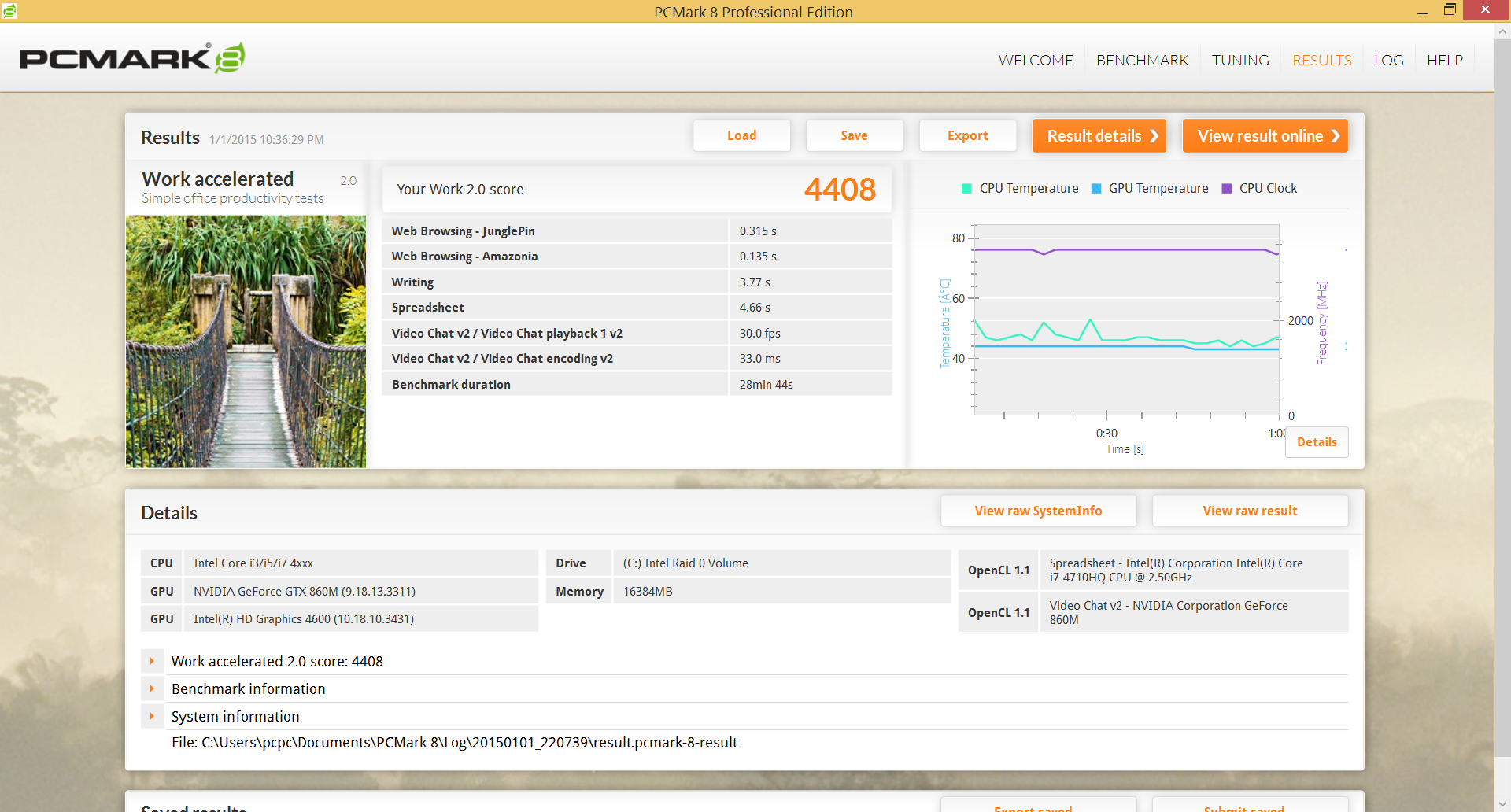Click View raw result
Screen dimensions: 1511x812
tap(1250, 511)
